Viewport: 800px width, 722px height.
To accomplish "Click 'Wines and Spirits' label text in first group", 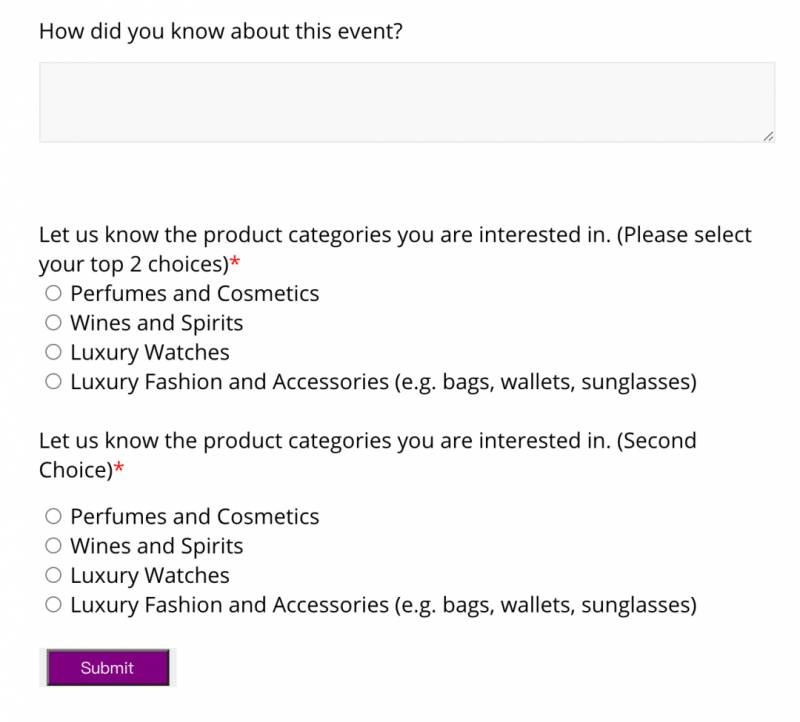I will [x=157, y=323].
